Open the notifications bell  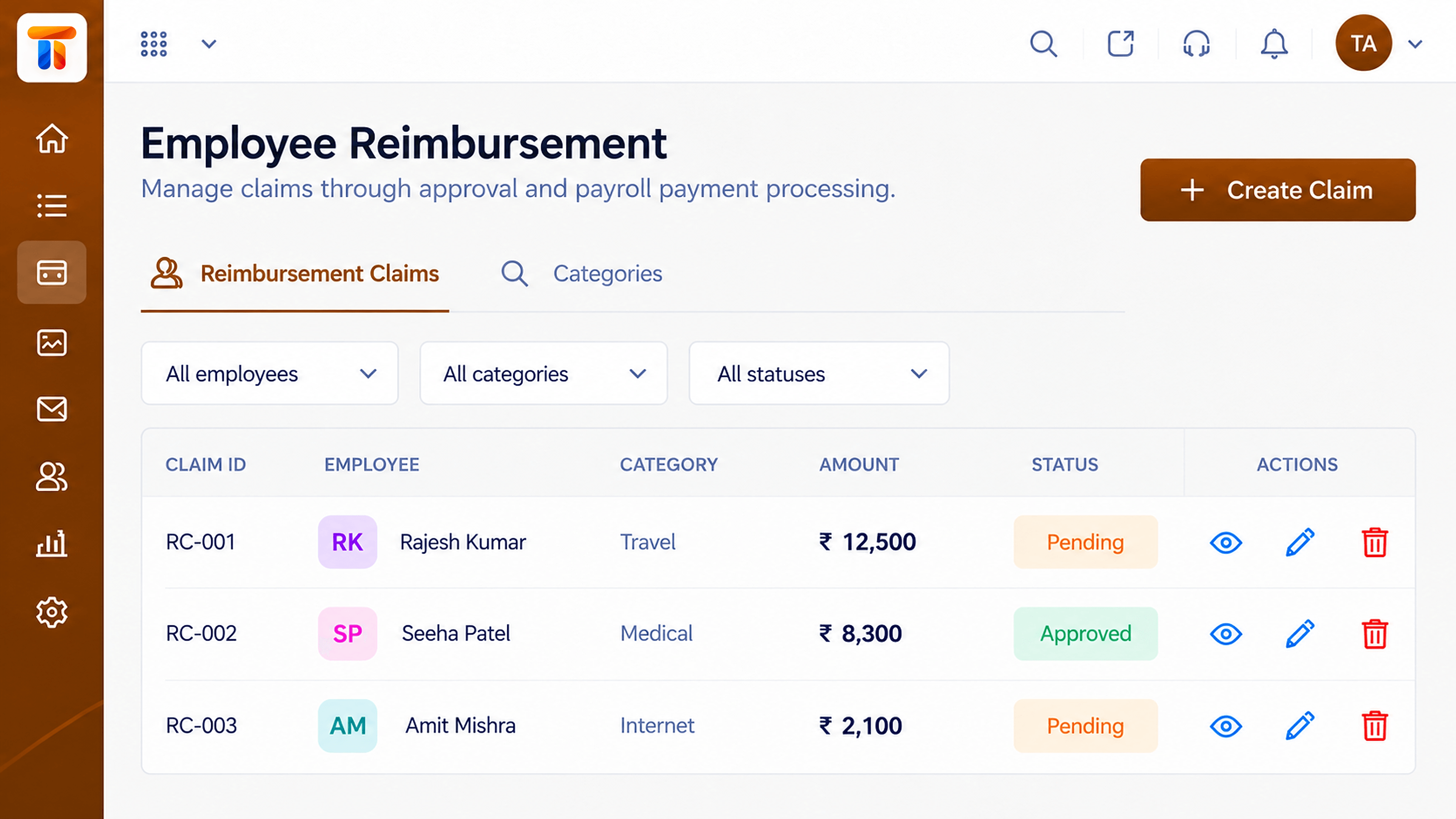pyautogui.click(x=1274, y=44)
